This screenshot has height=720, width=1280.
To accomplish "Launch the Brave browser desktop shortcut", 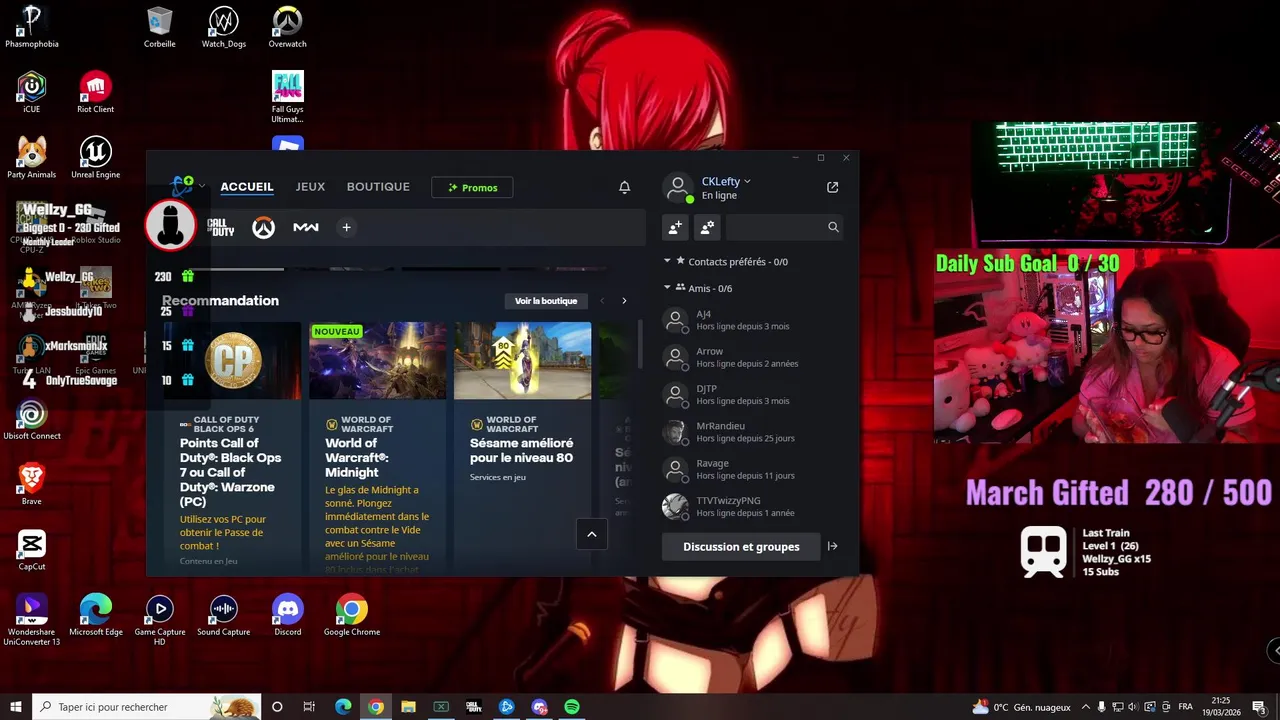I will [x=32, y=484].
